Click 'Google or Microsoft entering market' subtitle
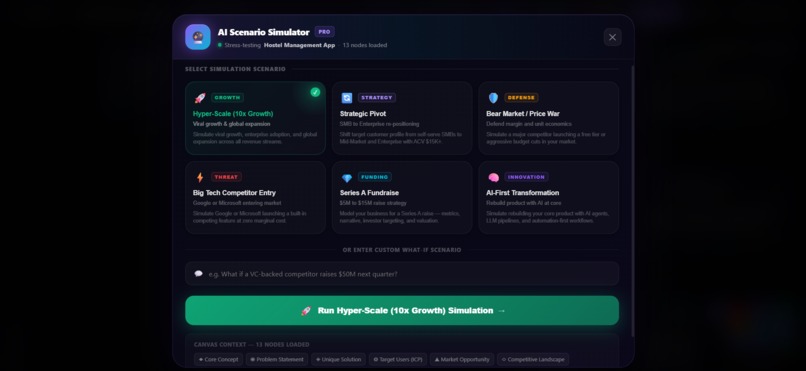The height and width of the screenshot is (371, 806). point(237,203)
